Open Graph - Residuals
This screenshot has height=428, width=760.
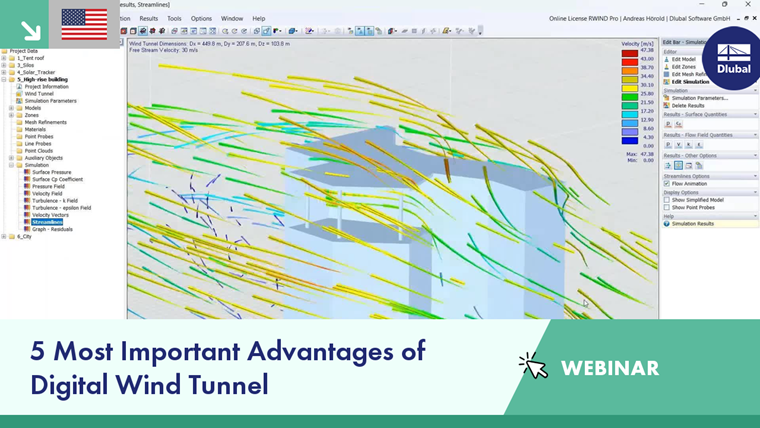pyautogui.click(x=52, y=229)
